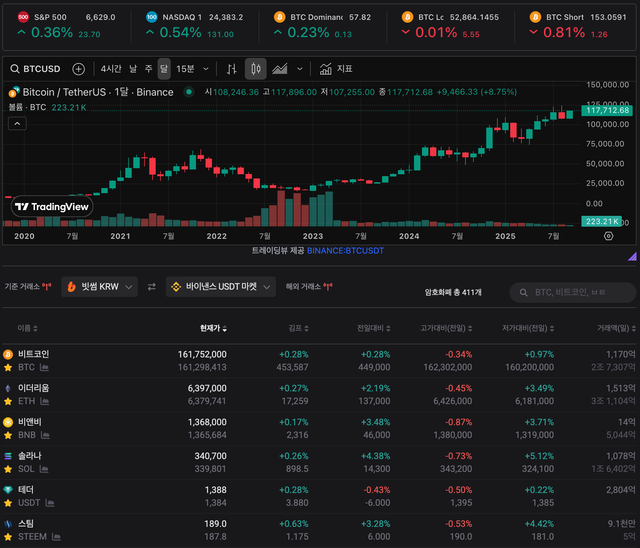Sort by 김프 column

(x=298, y=328)
